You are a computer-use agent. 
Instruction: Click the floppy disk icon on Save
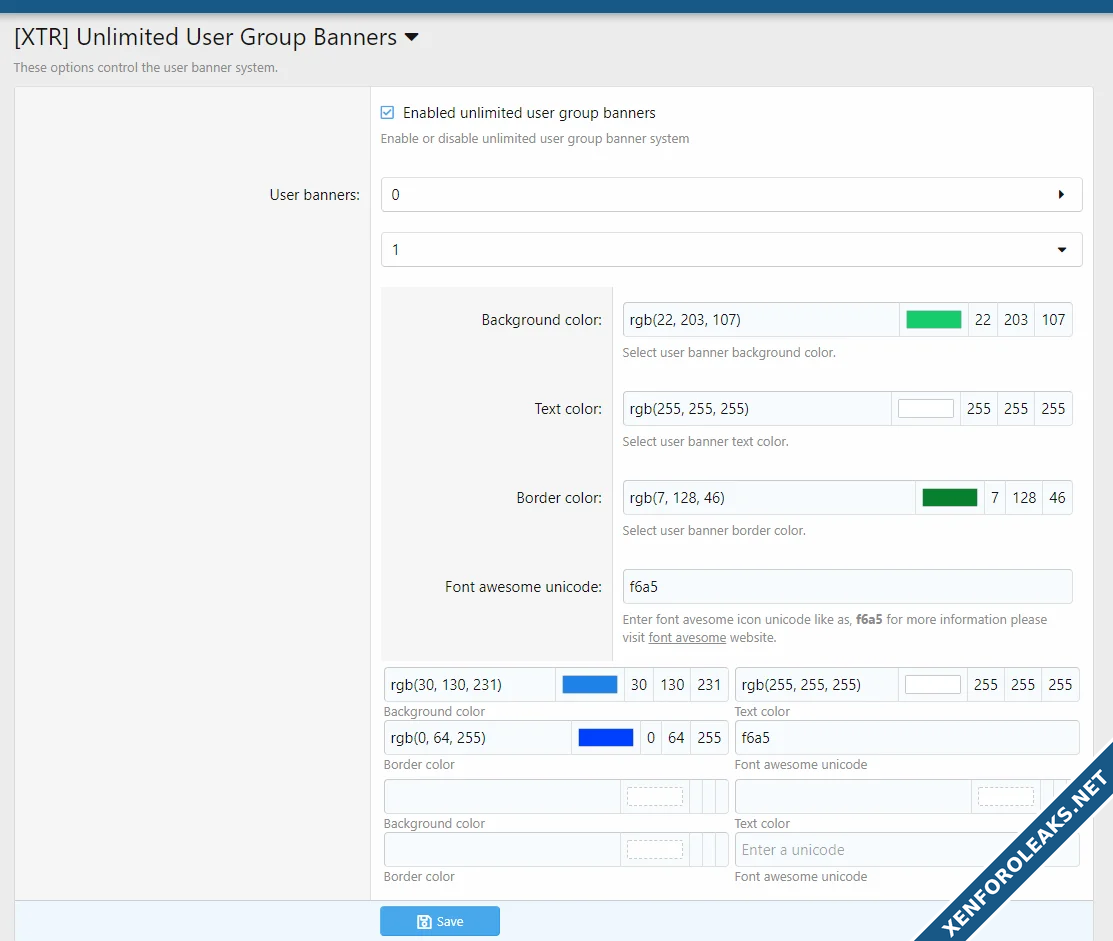(424, 921)
